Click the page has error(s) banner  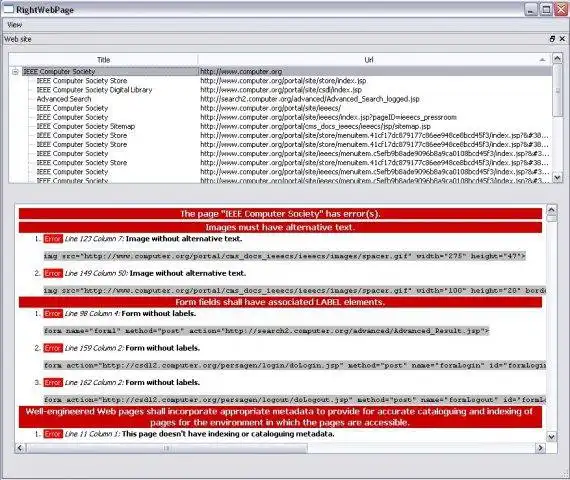280,213
